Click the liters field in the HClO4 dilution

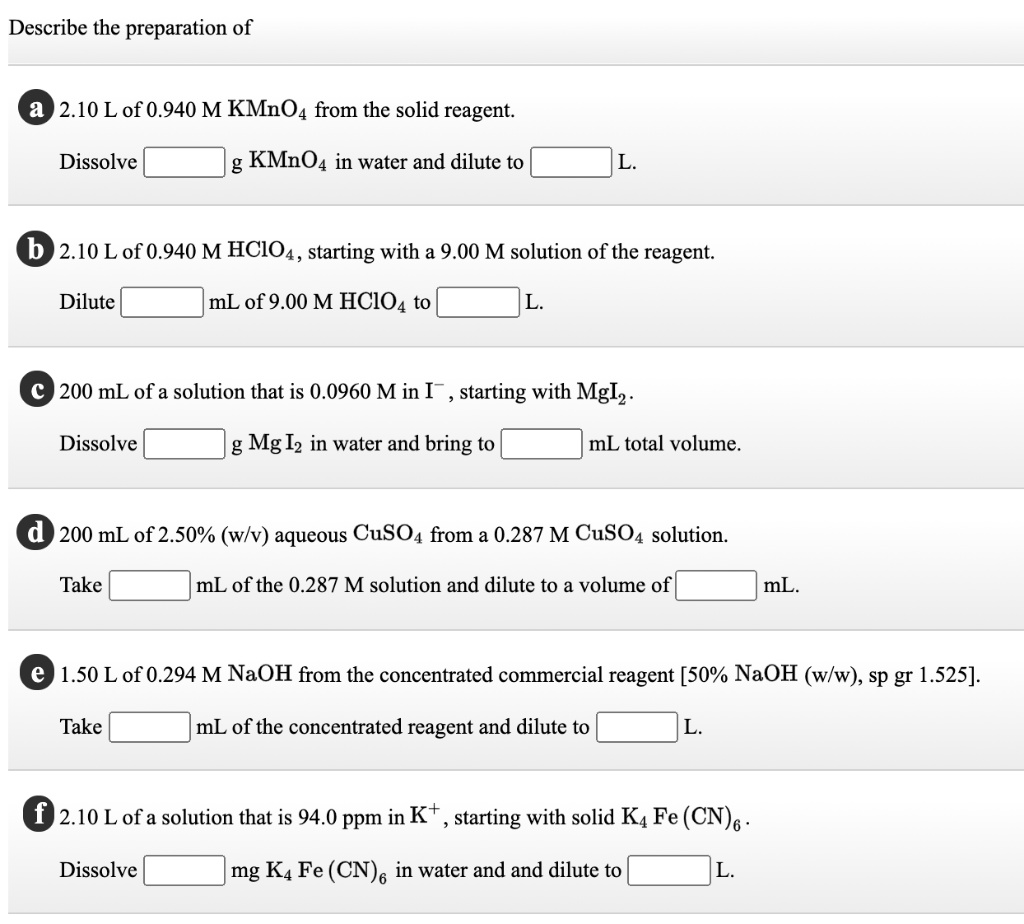pos(475,302)
